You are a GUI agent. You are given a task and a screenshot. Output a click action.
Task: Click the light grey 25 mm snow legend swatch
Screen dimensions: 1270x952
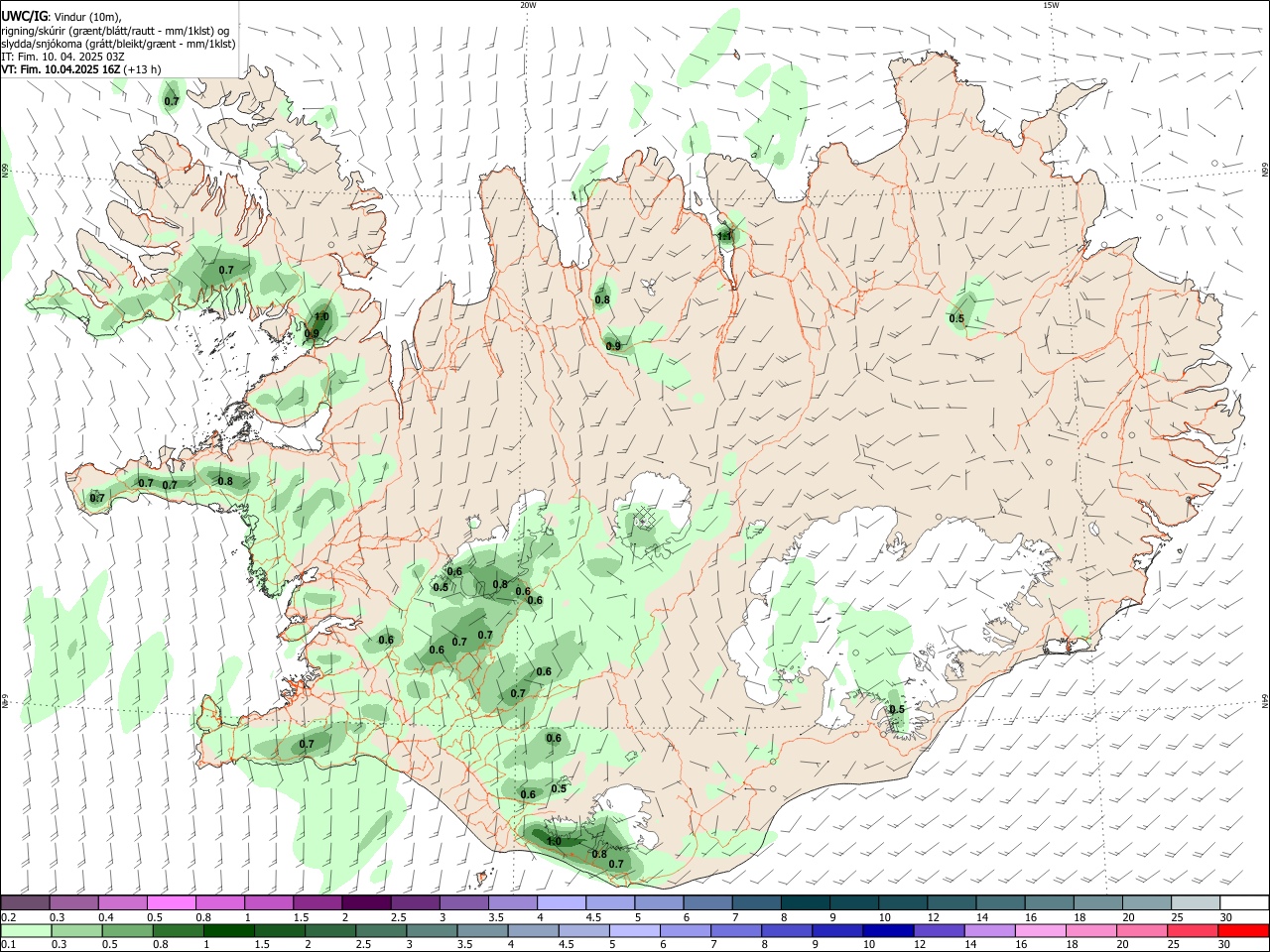point(1196,902)
